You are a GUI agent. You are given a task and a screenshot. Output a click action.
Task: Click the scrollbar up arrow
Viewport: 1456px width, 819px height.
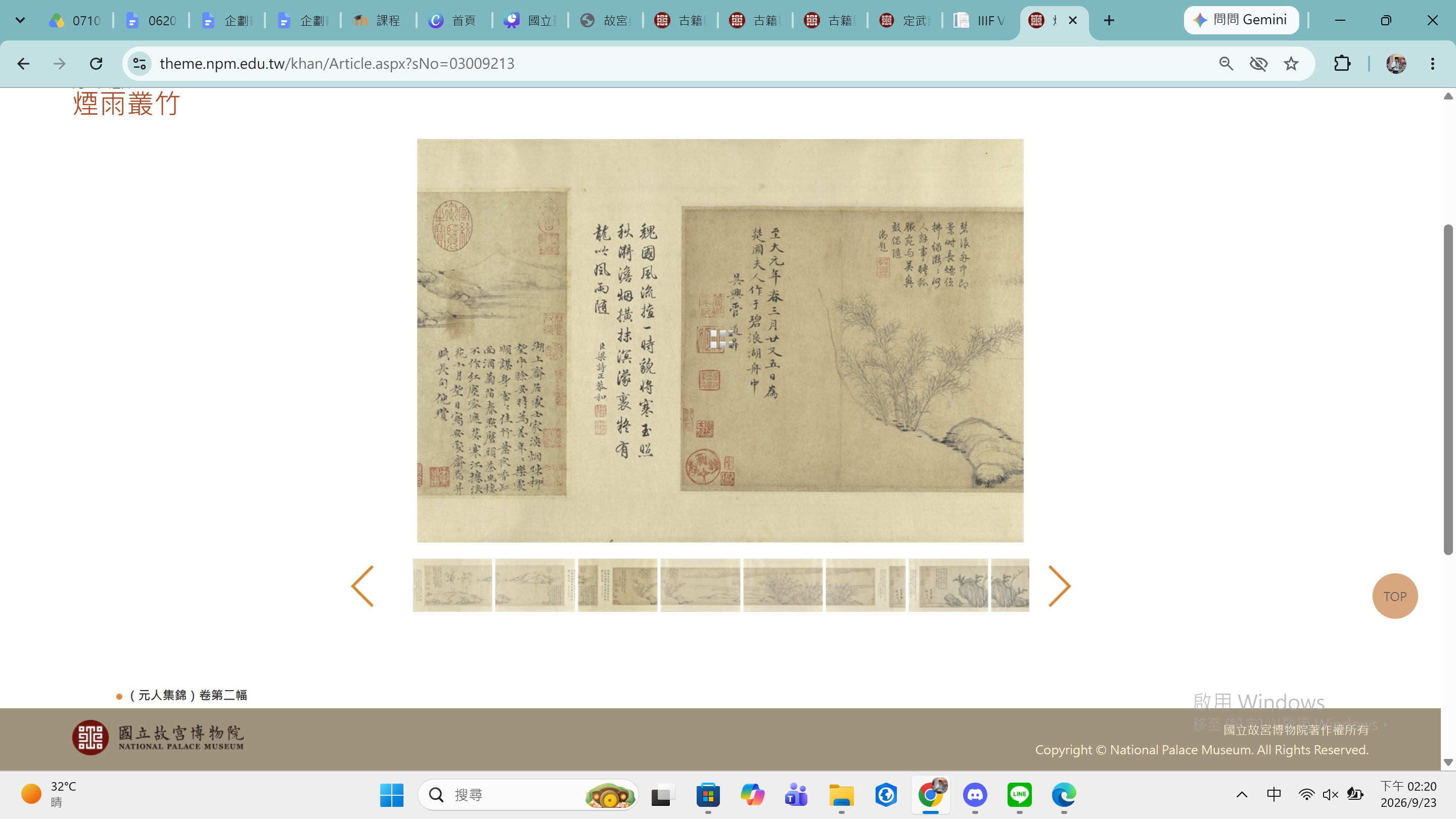pos(1448,96)
